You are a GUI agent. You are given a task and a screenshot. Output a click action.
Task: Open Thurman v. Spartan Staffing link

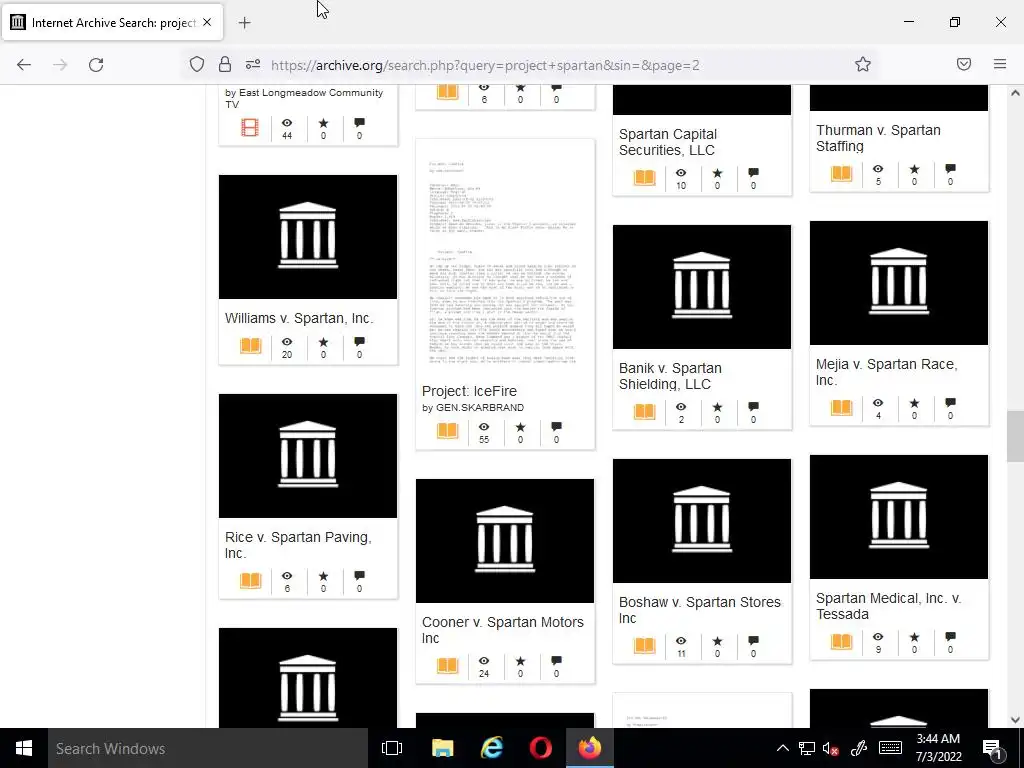(x=878, y=138)
